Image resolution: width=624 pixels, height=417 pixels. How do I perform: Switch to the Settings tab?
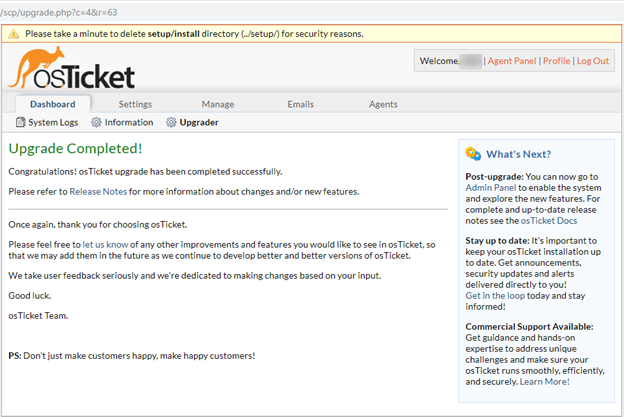135,104
